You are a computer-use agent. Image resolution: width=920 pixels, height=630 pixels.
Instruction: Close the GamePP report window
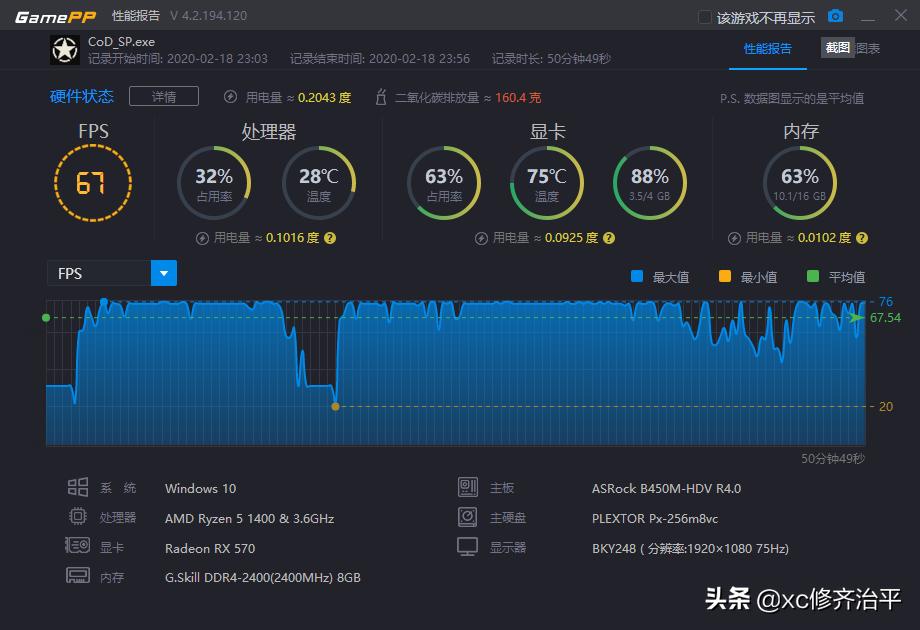(901, 15)
